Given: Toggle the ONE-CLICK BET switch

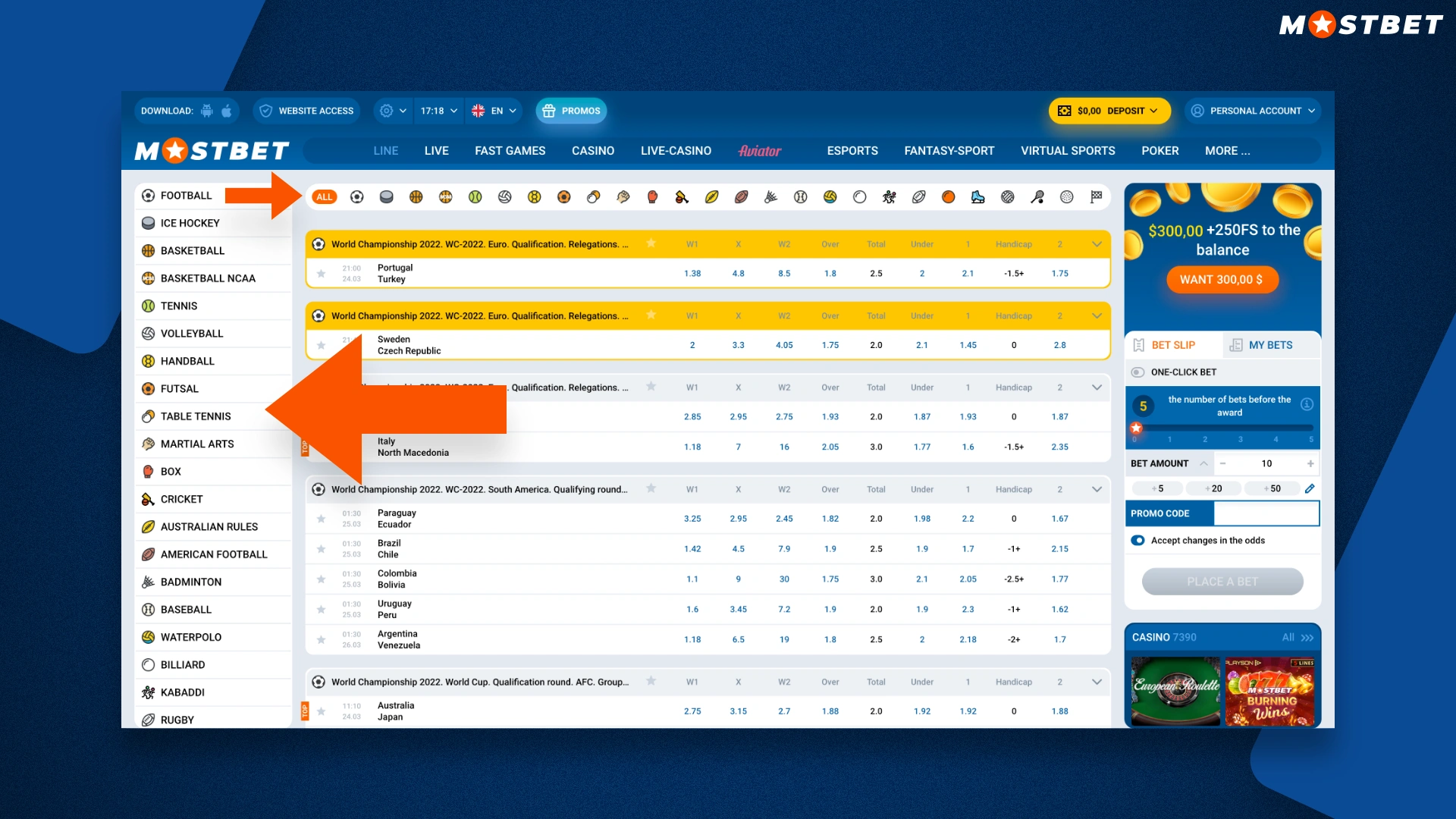Looking at the screenshot, I should click(1138, 371).
